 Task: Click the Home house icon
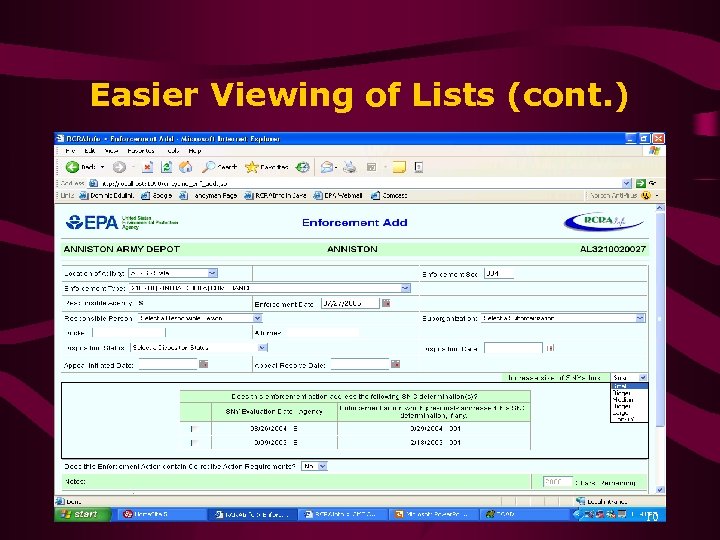coord(186,167)
